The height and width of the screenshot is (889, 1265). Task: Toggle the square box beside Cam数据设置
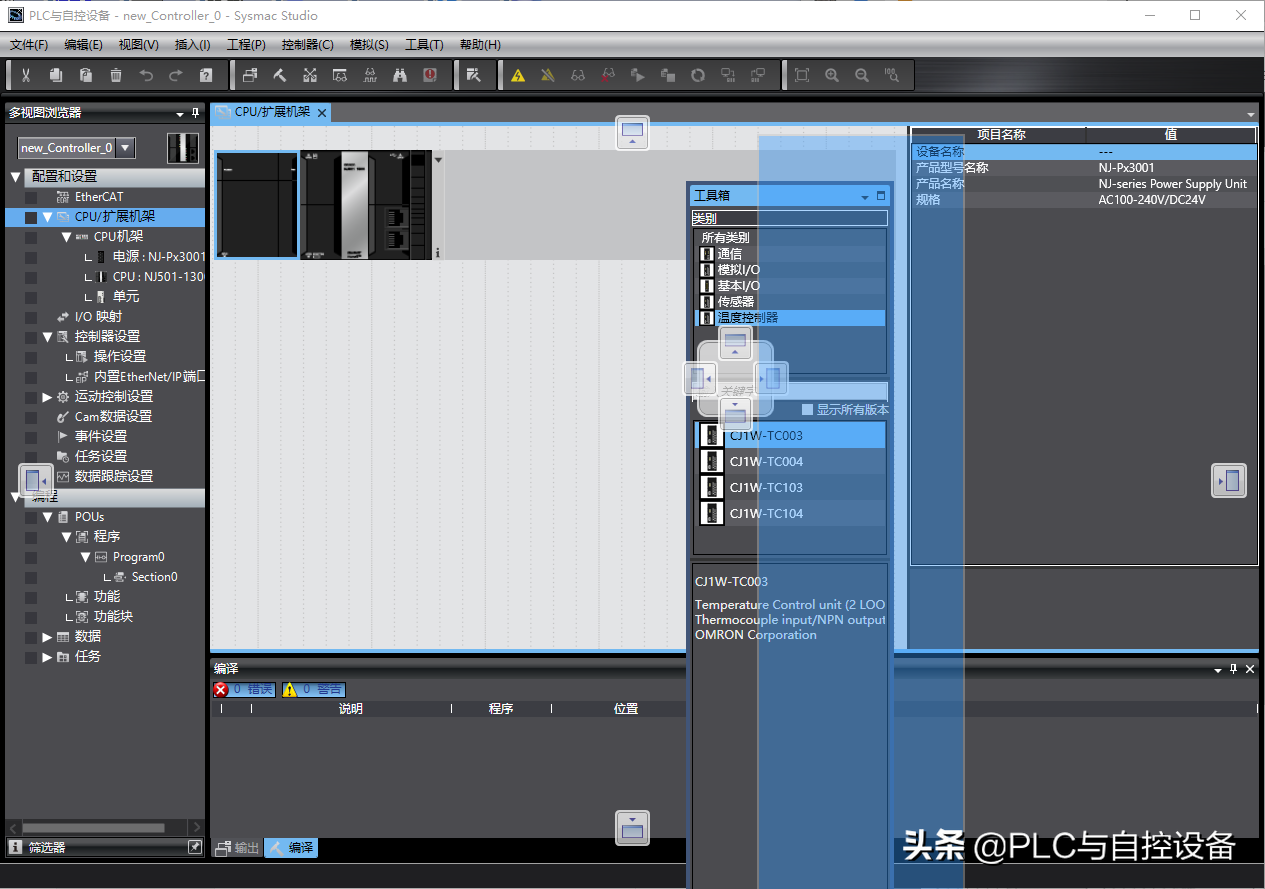(x=31, y=417)
